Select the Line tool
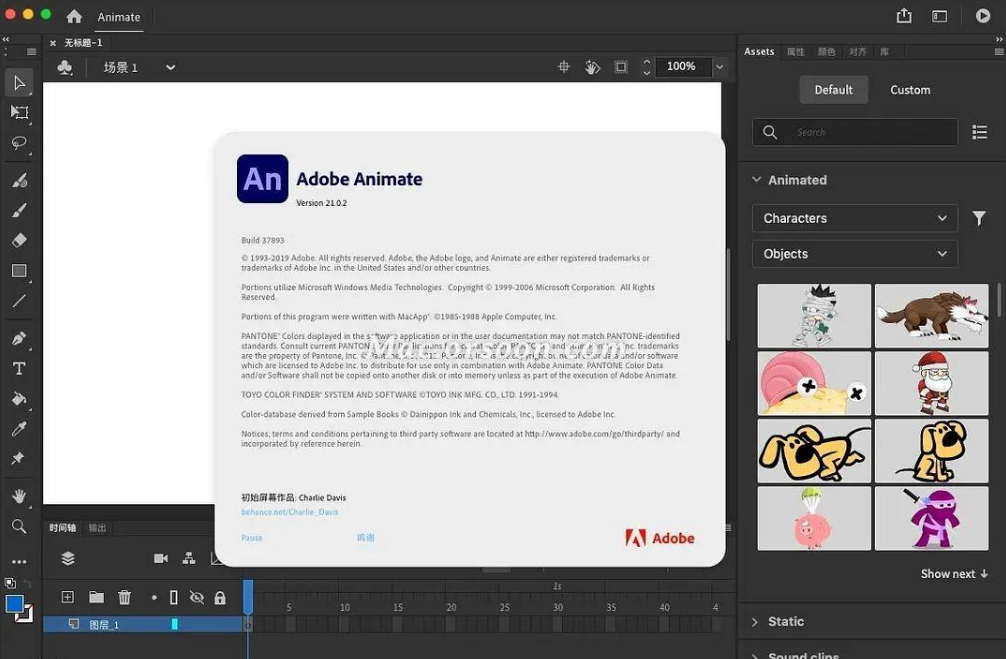Viewport: 1006px width, 659px height. [x=19, y=300]
